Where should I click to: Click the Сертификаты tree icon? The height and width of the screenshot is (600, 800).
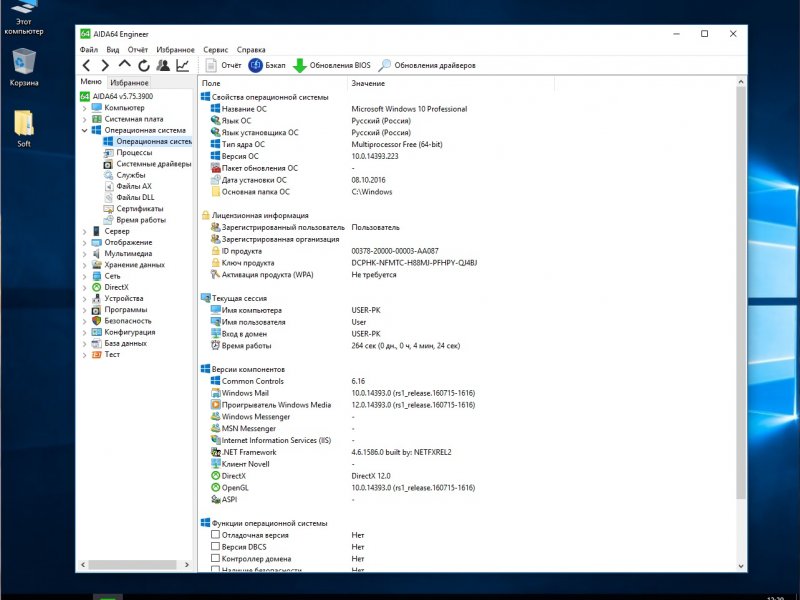[x=108, y=209]
